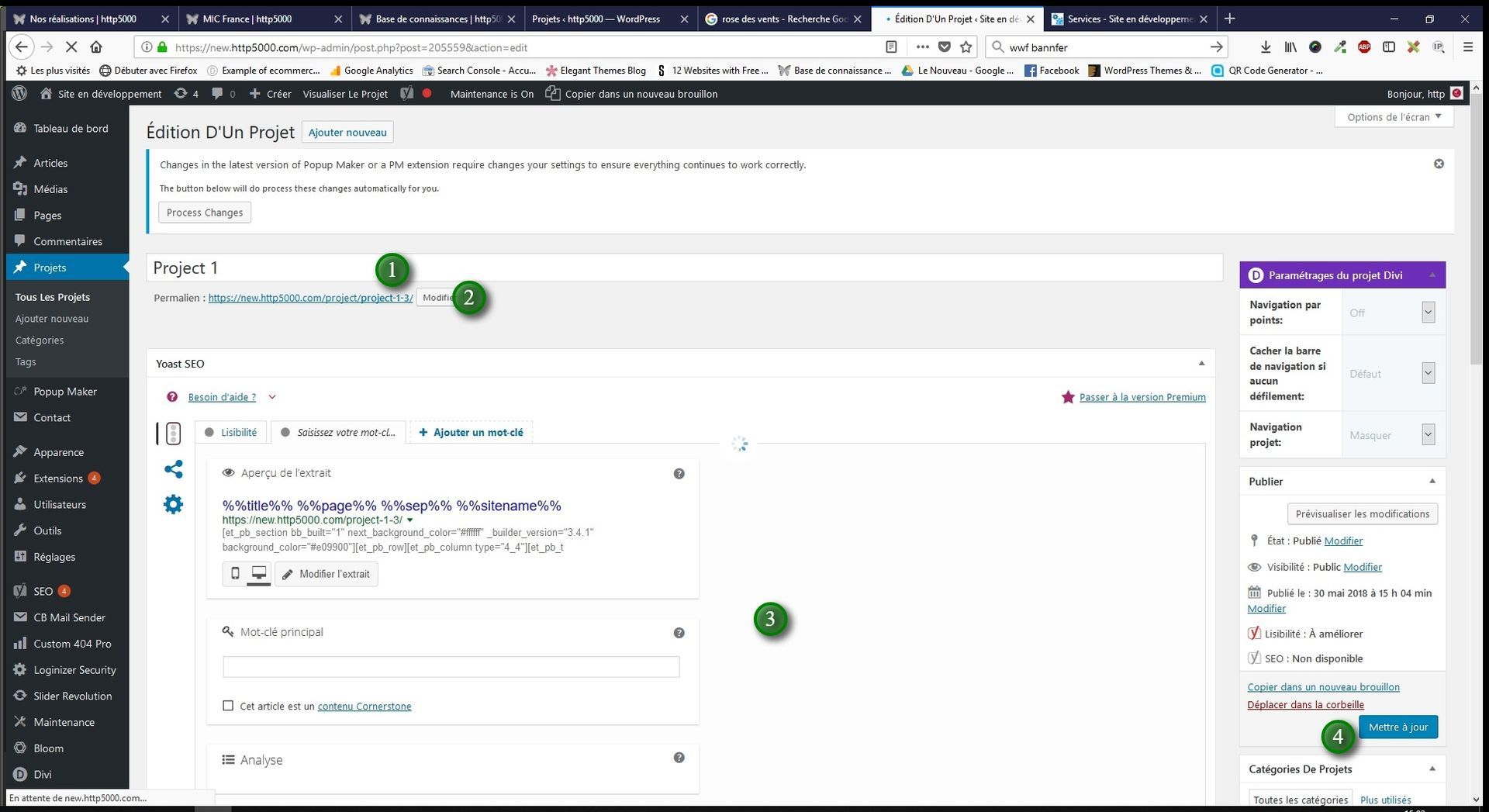The width and height of the screenshot is (1489, 812).
Task: Click Déplacer dans la corbeille link
Action: pyautogui.click(x=1305, y=705)
